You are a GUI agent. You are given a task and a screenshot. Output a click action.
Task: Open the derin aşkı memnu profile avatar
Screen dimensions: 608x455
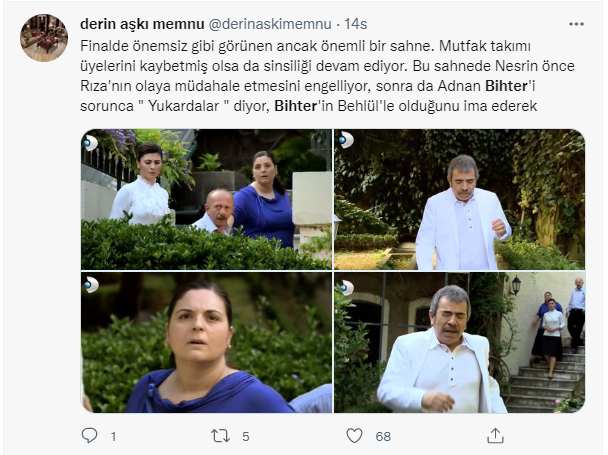tap(44, 38)
